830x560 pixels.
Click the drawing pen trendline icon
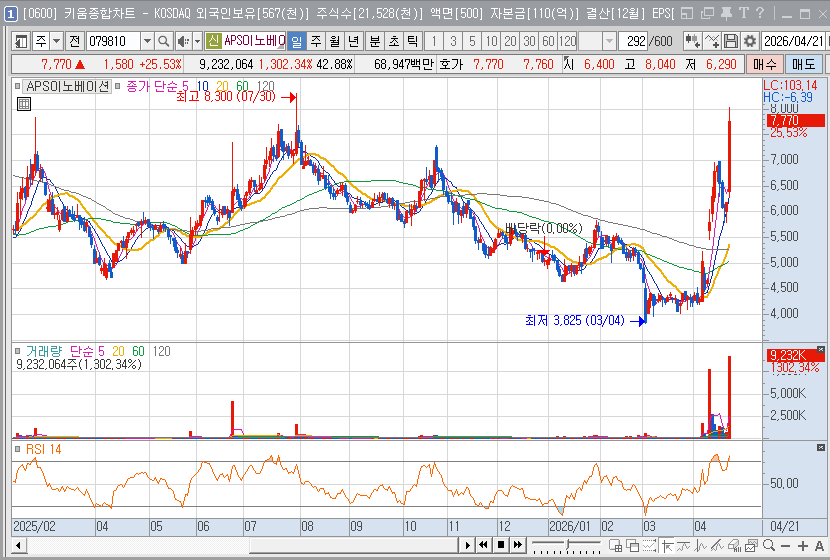tap(717, 545)
